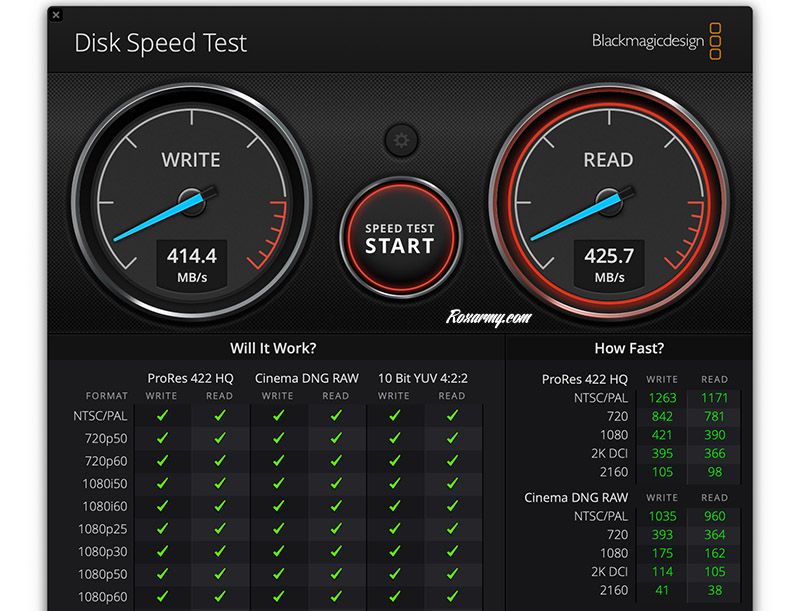800x611 pixels.
Task: Select the How Fast? panel header
Action: (x=629, y=348)
